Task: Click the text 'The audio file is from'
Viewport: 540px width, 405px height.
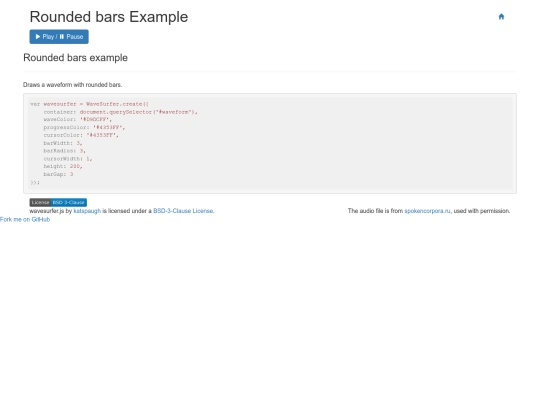Action: tap(375, 211)
